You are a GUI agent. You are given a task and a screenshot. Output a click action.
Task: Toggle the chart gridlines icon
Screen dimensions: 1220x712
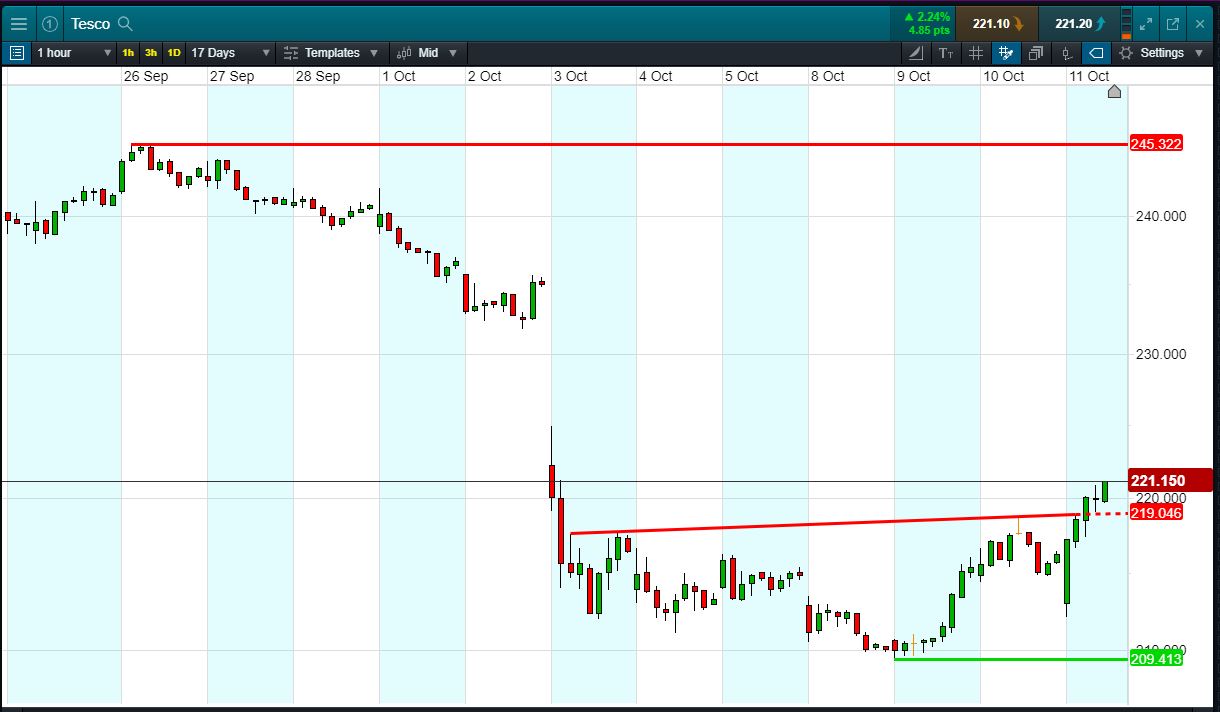(x=976, y=52)
